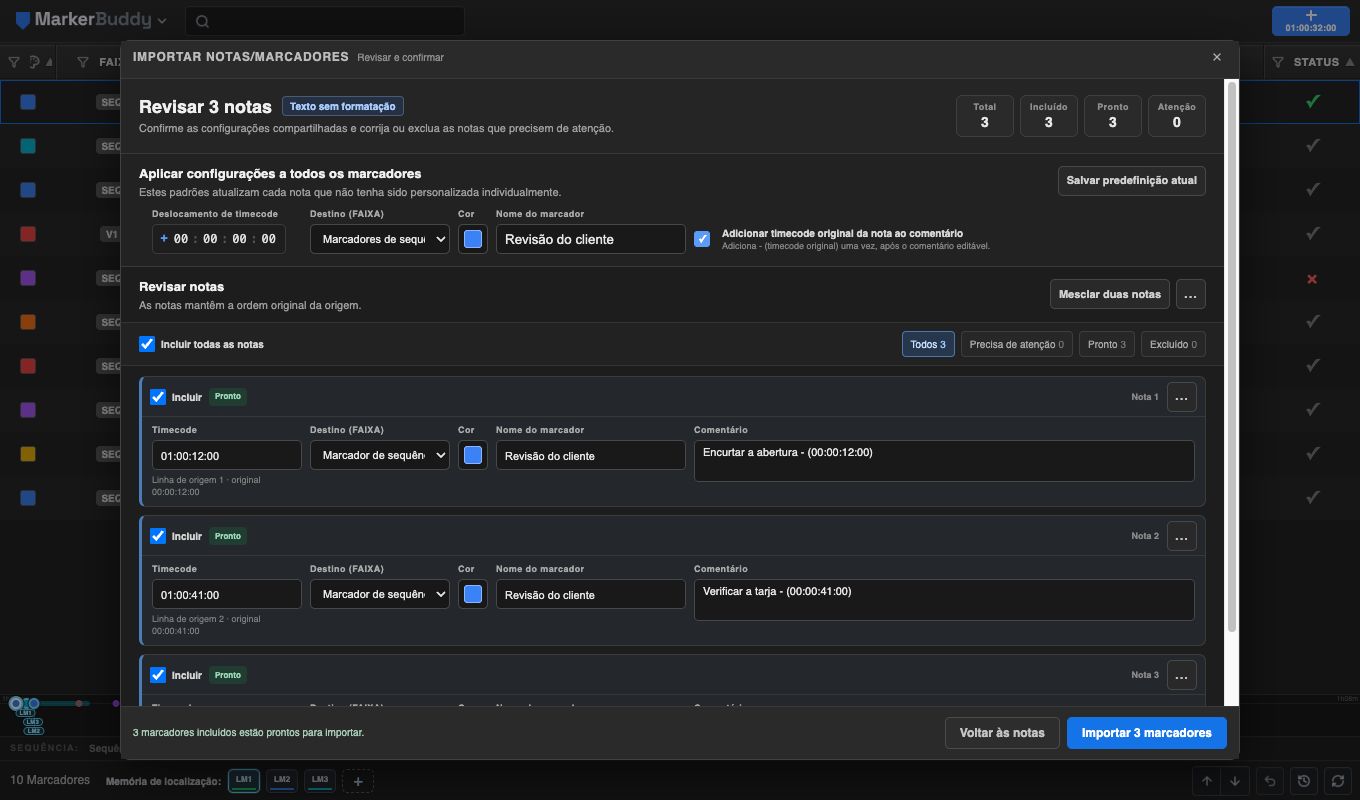Toggle the plus sign of the timecode offset

tap(164, 239)
